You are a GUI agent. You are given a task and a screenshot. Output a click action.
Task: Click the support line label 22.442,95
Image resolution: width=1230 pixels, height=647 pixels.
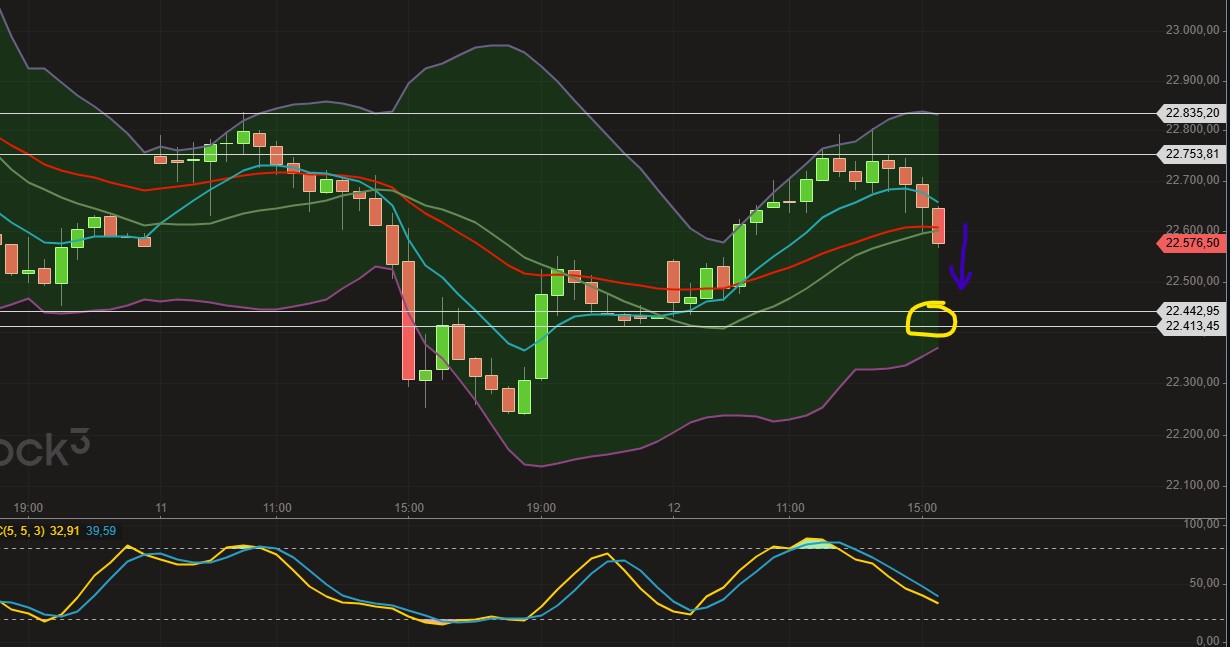1191,311
